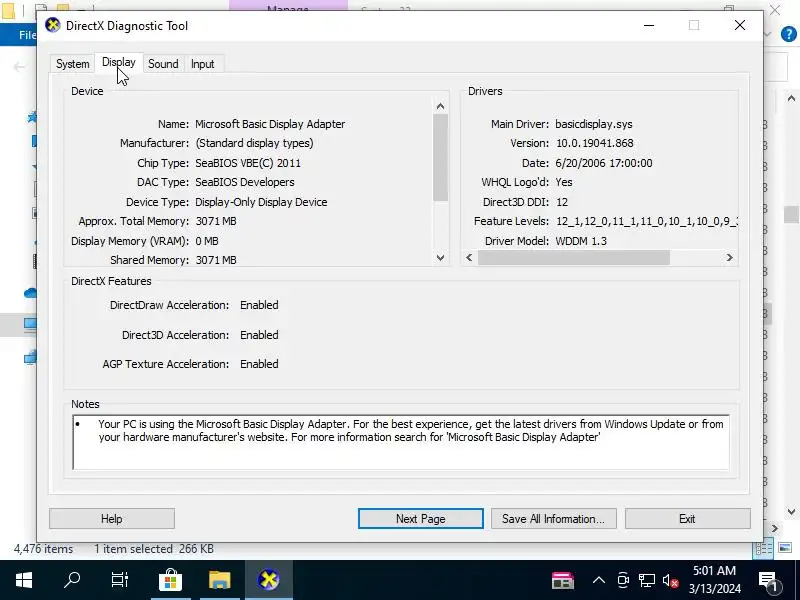Click the Device panel vertical scrollbar thumb

(440, 157)
